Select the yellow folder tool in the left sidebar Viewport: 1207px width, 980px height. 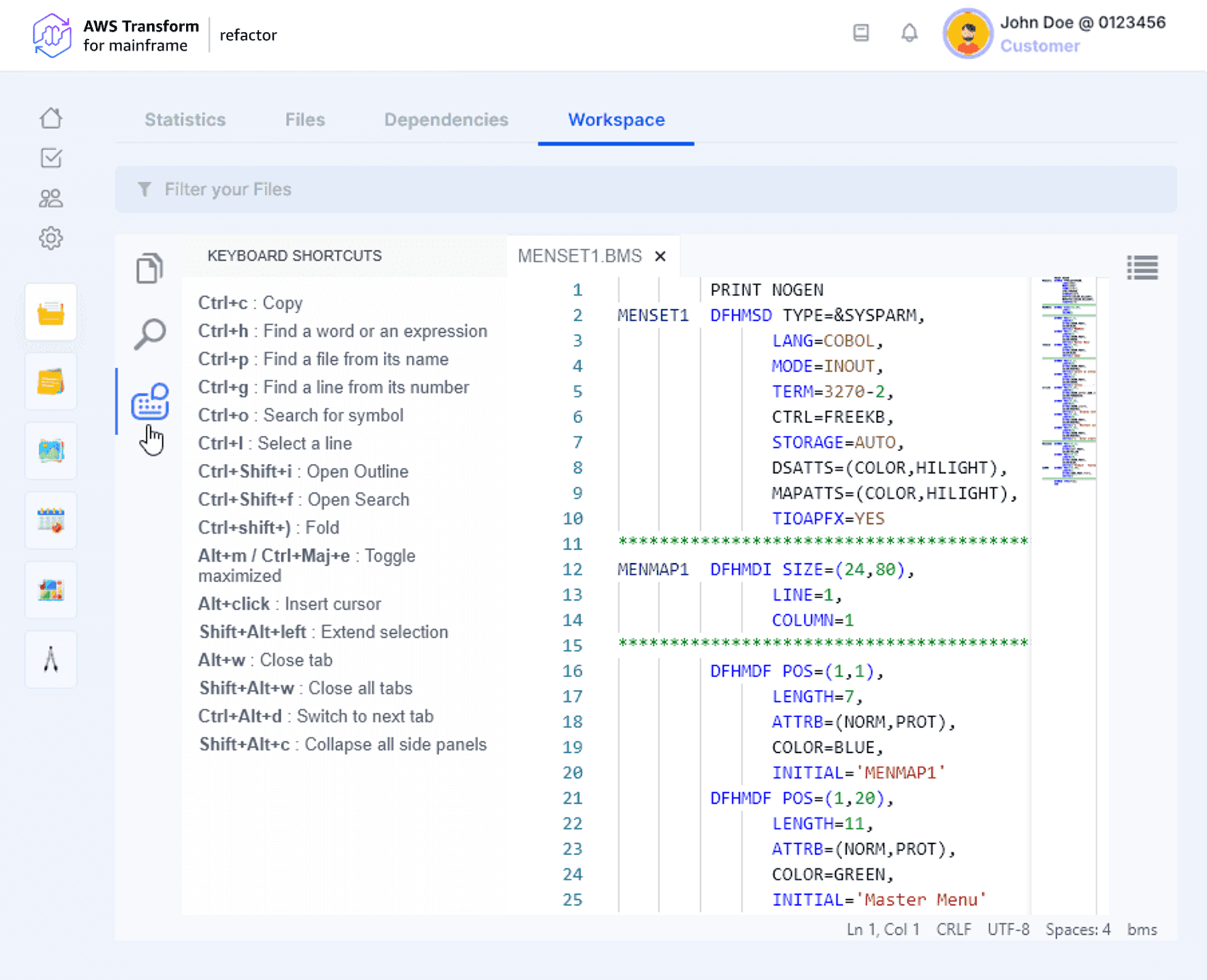[x=51, y=312]
